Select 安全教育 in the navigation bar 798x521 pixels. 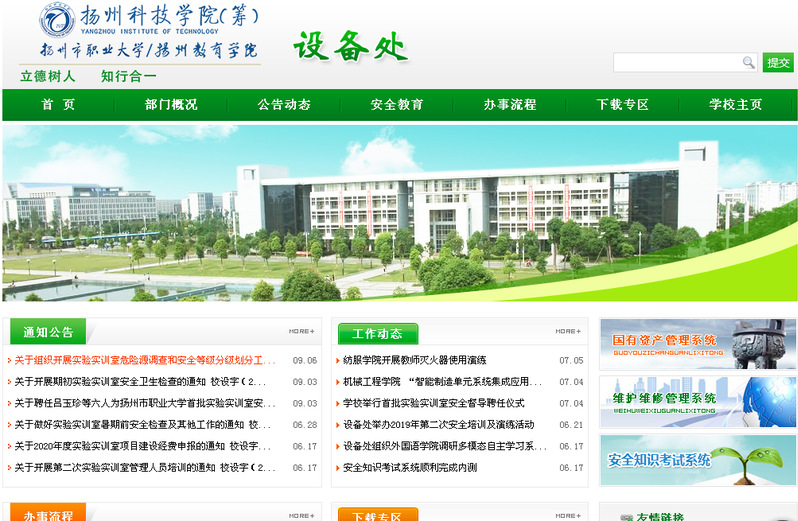(x=397, y=105)
